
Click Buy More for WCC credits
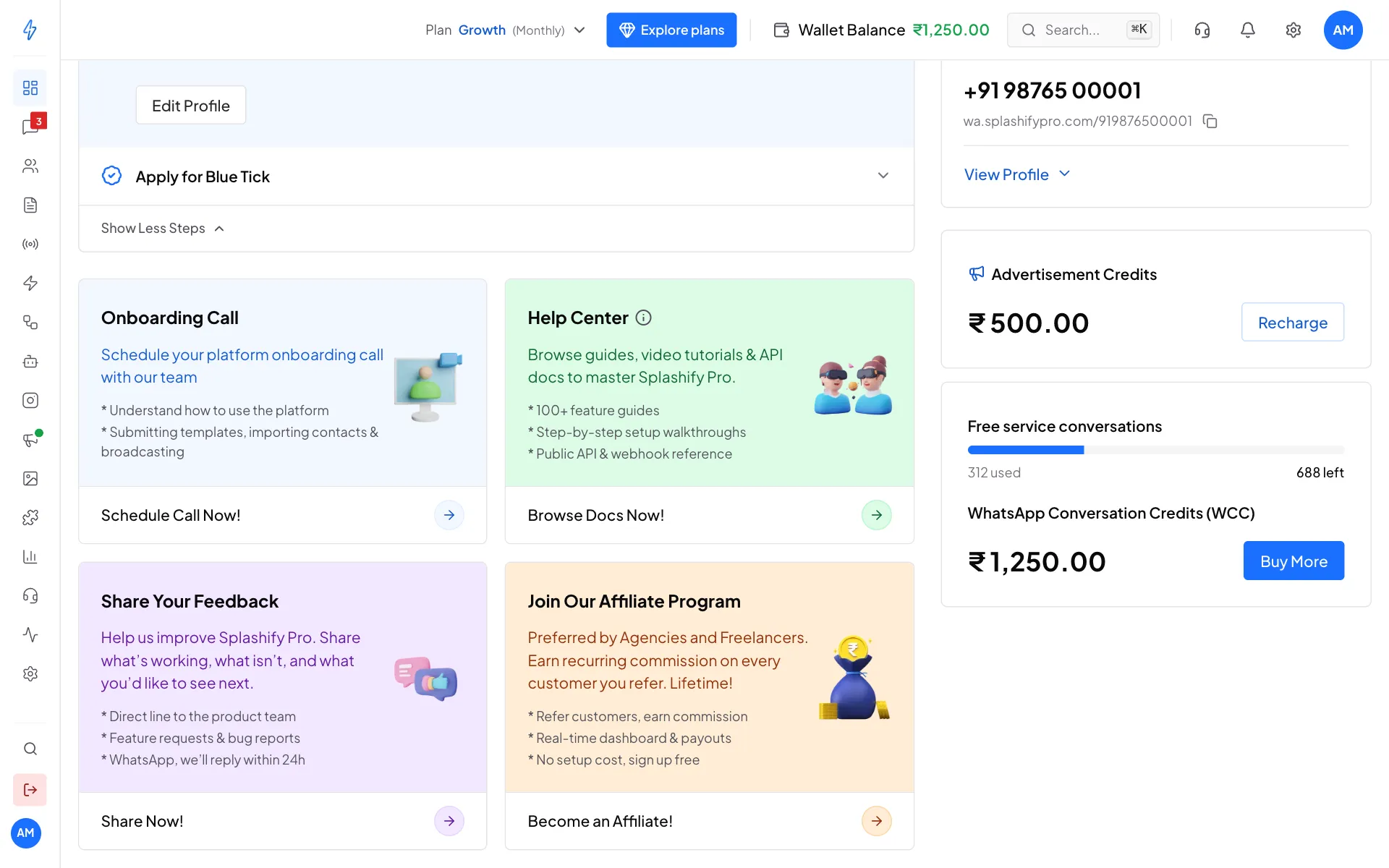click(1294, 561)
